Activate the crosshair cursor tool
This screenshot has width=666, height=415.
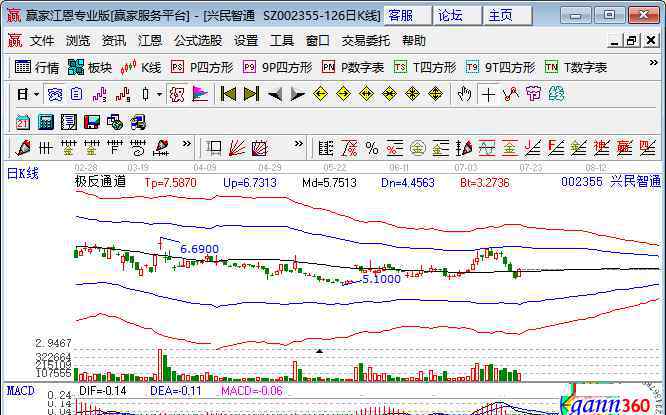(x=488, y=94)
